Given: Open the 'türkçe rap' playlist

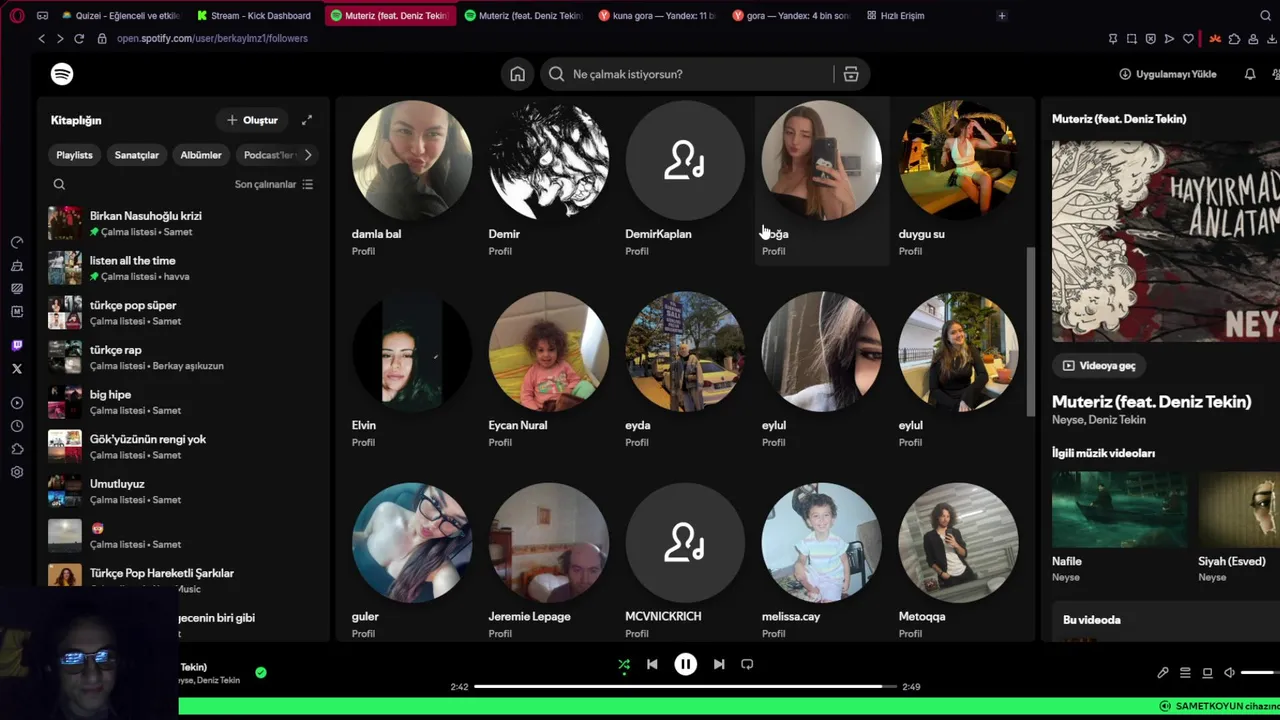Looking at the screenshot, I should pos(183,357).
